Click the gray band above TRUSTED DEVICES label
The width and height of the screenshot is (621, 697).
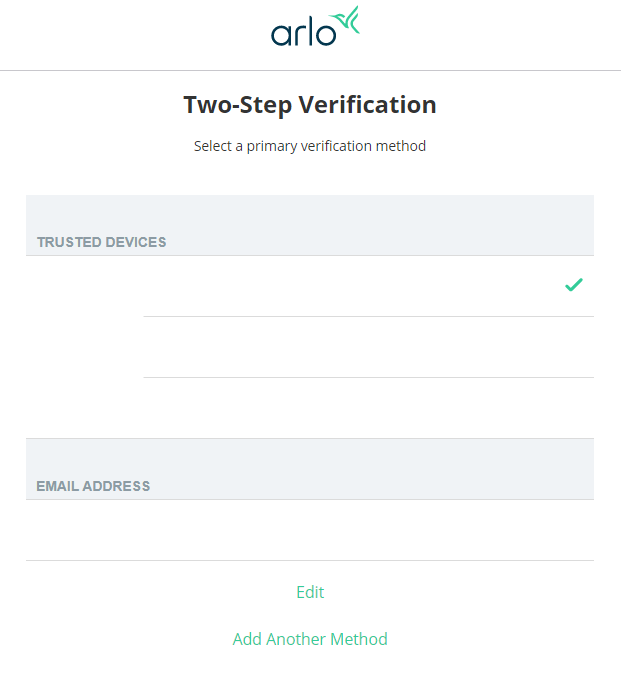point(310,214)
